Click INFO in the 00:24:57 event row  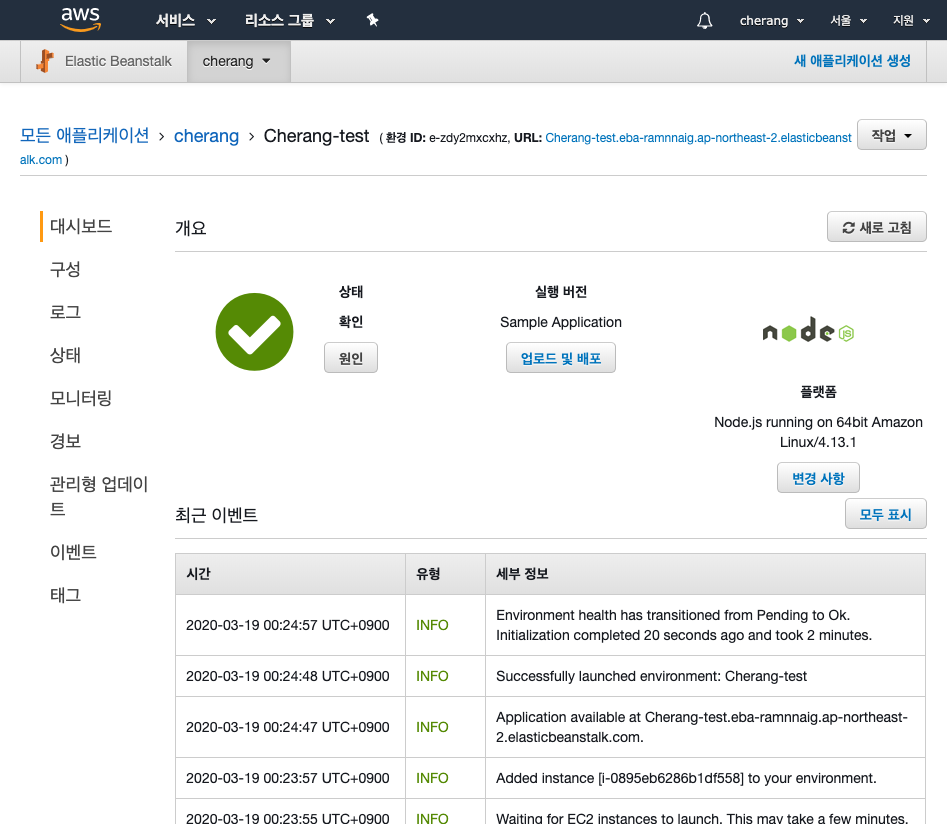point(432,625)
